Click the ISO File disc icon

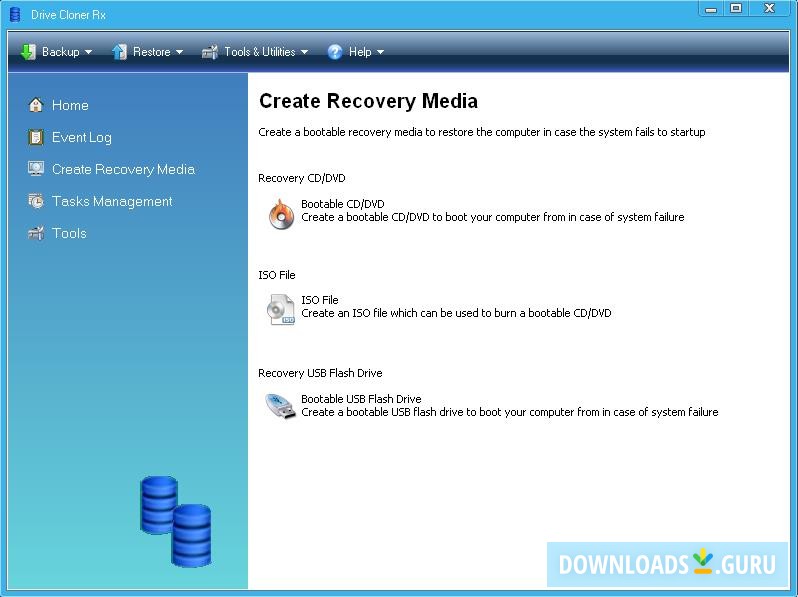[x=280, y=309]
